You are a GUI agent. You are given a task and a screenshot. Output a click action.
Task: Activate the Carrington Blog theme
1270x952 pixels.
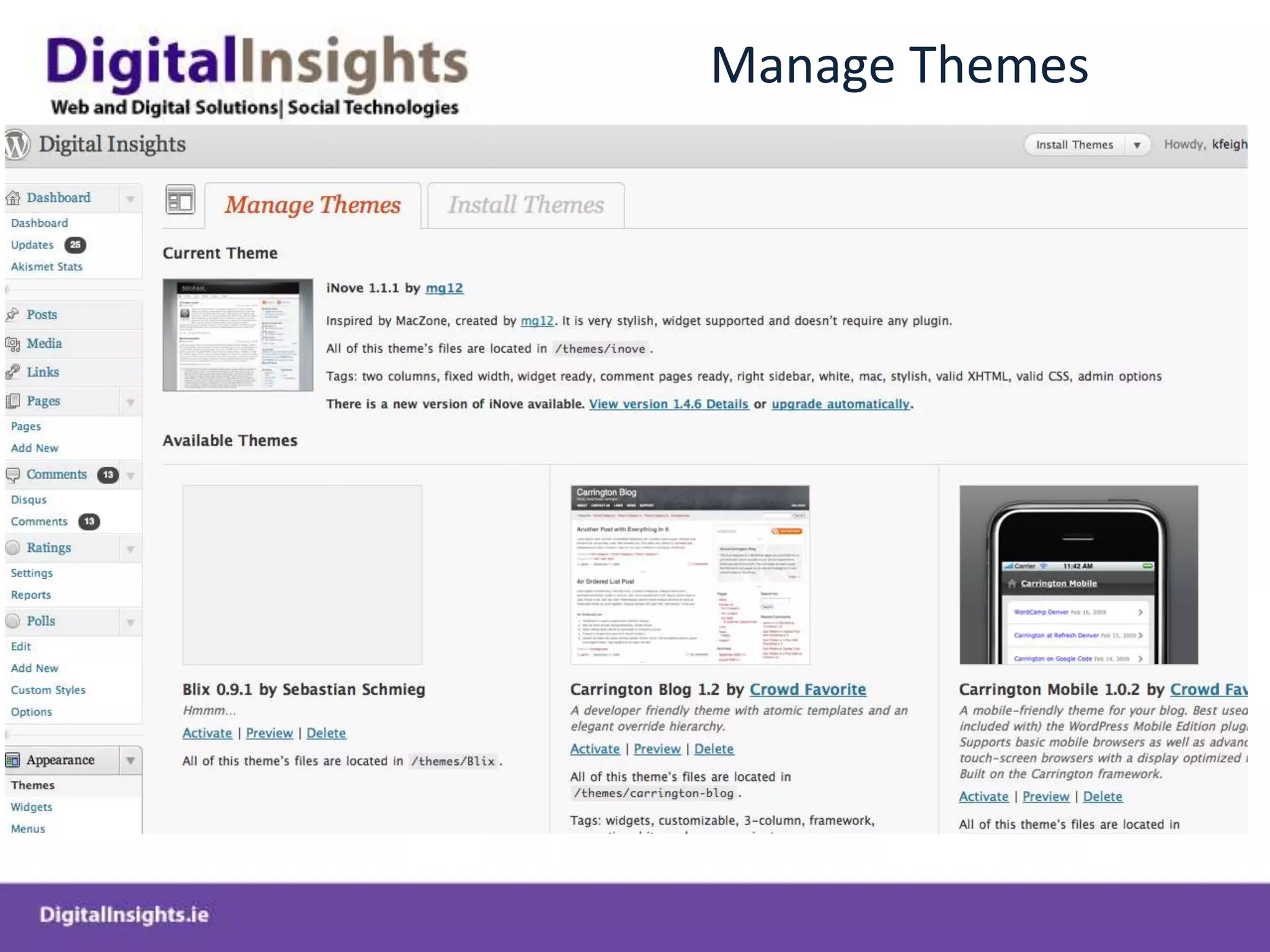tap(595, 749)
